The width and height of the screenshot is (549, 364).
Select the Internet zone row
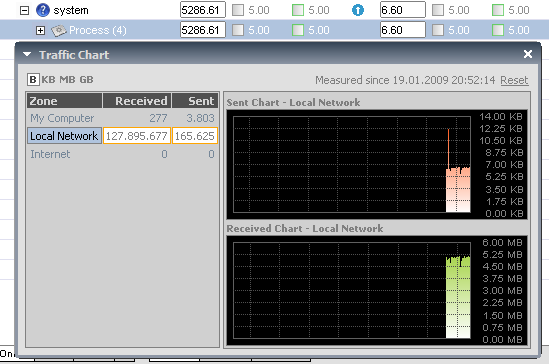(122, 154)
